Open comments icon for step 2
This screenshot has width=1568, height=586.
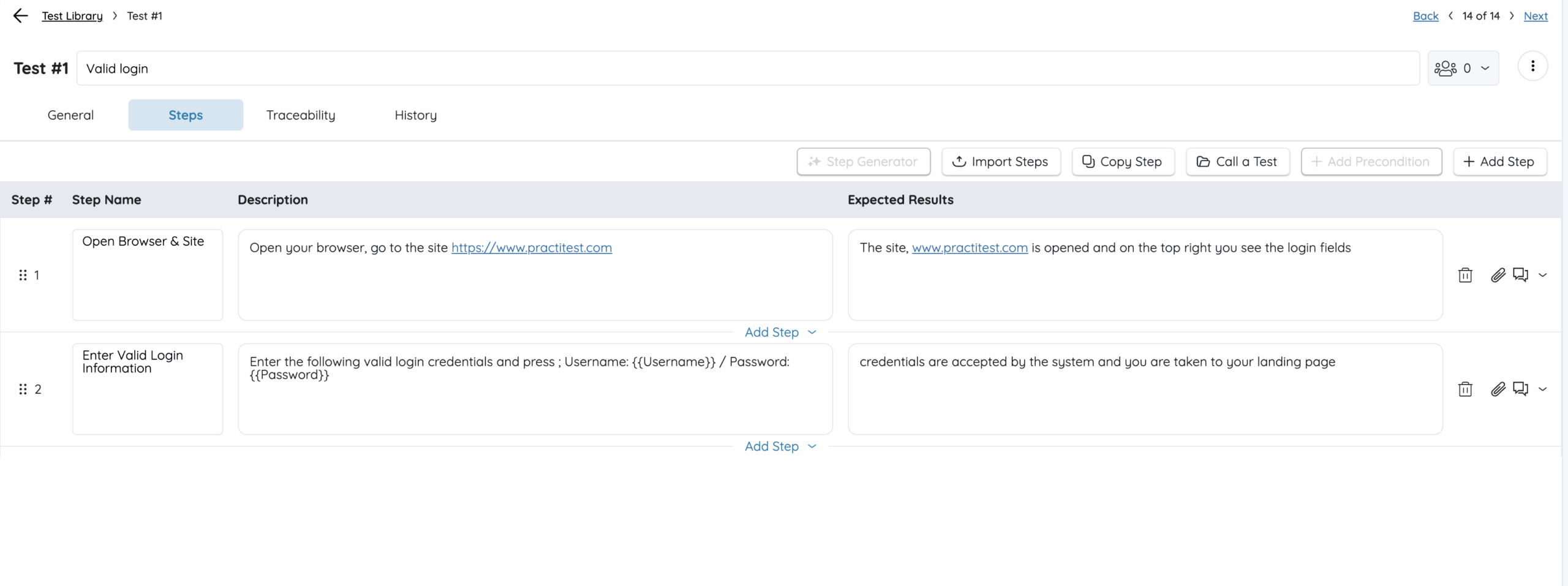(x=1520, y=389)
